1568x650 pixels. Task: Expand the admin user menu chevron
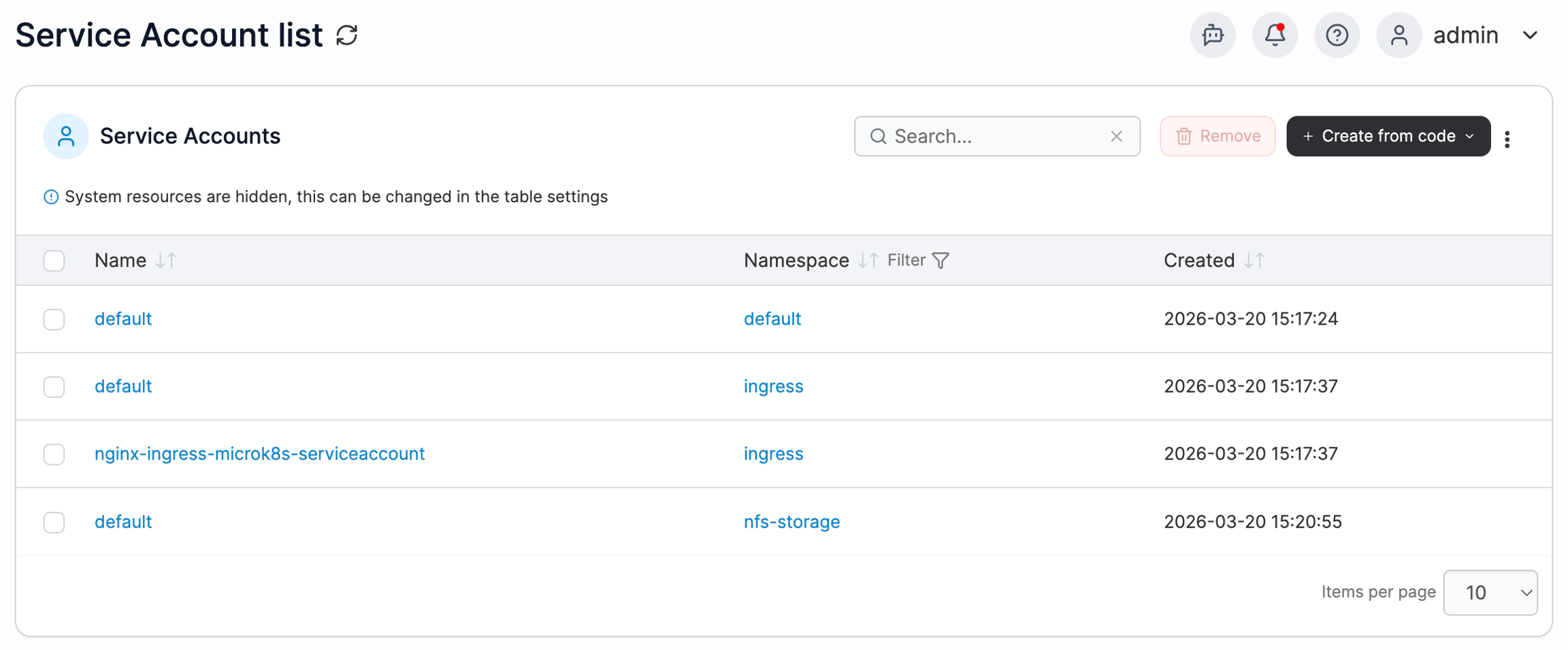[1530, 35]
